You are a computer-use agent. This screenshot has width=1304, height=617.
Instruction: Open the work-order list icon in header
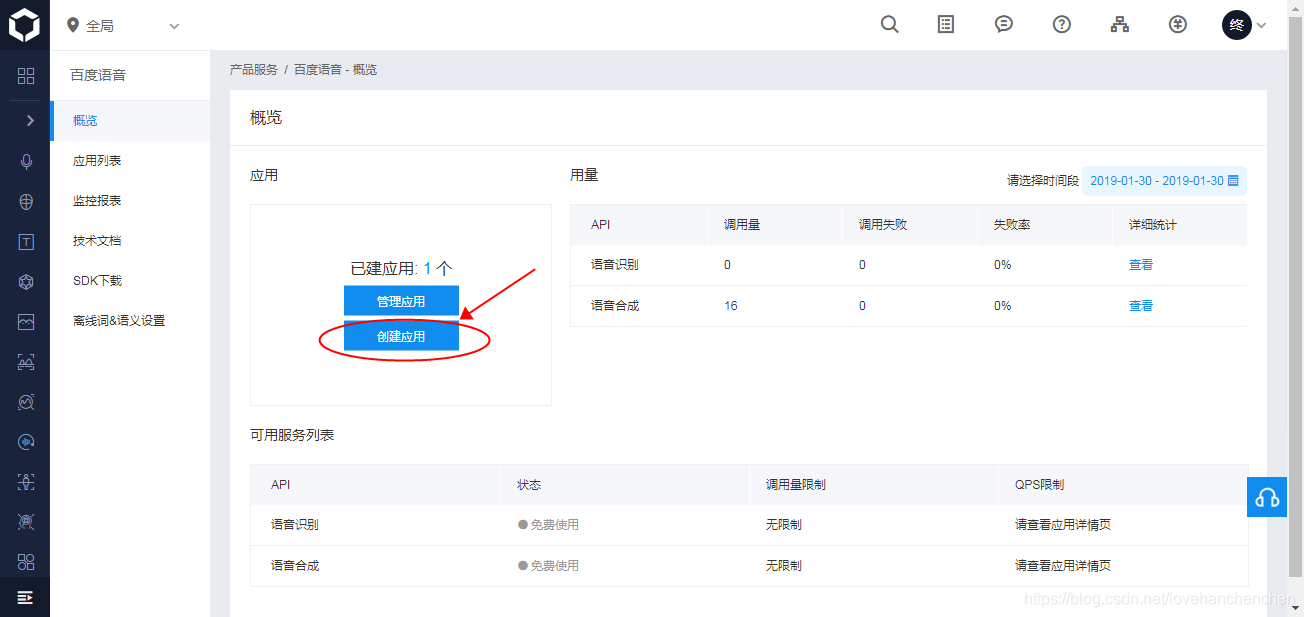point(946,25)
